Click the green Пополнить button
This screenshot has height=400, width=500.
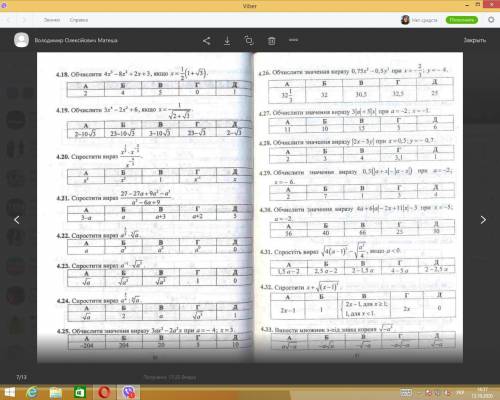462,20
